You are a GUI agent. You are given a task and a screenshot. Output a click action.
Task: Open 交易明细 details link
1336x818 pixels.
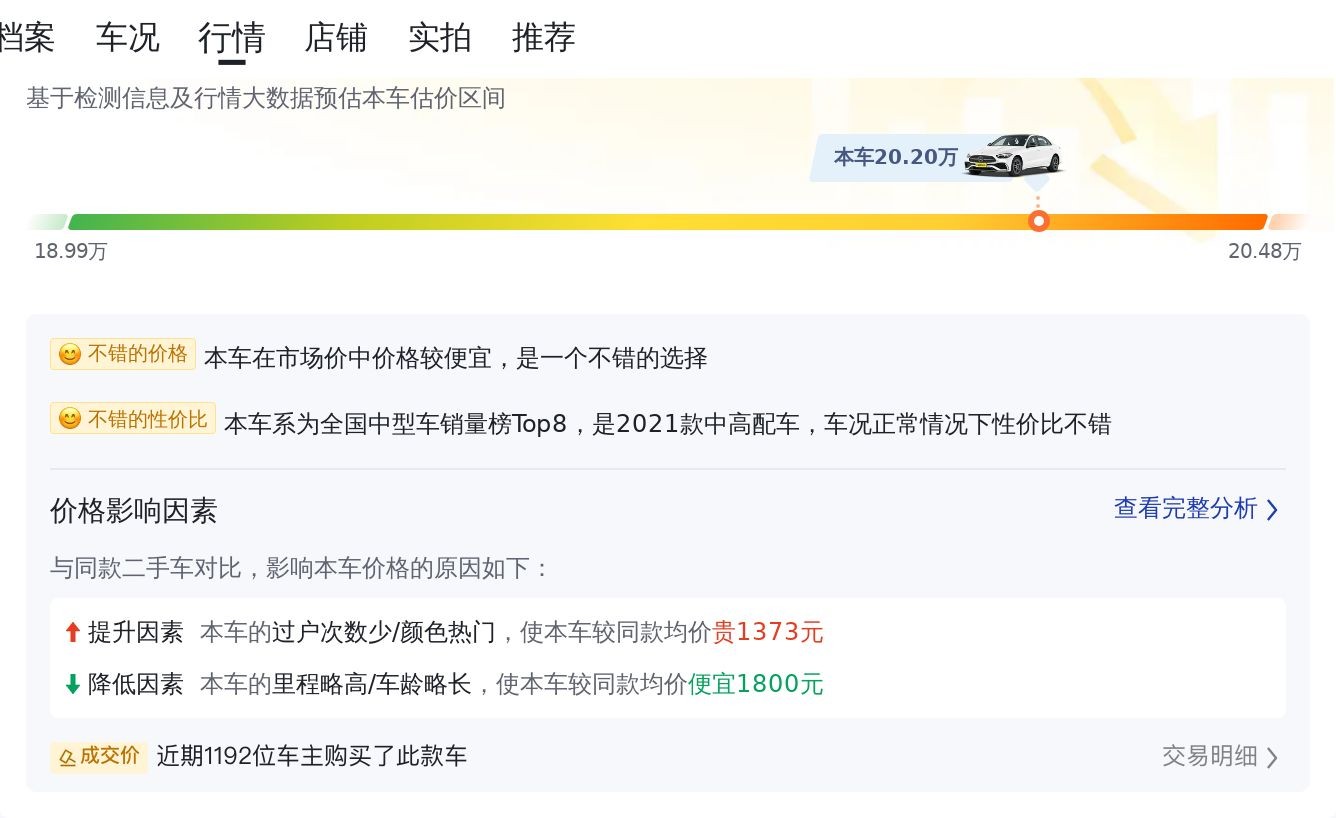click(x=1209, y=756)
